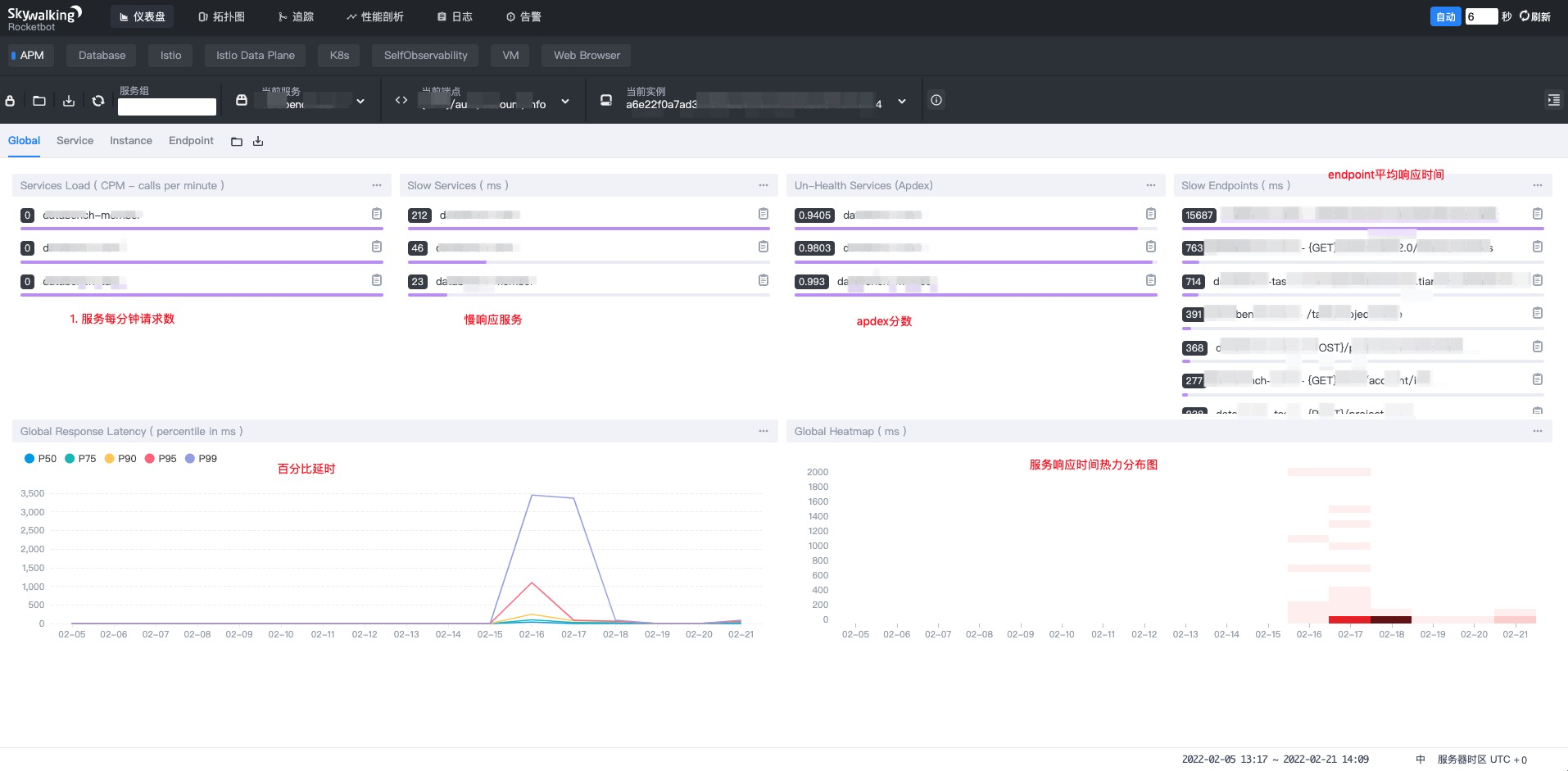1568x771 pixels.
Task: Copy first Services Load service name
Action: pos(377,214)
